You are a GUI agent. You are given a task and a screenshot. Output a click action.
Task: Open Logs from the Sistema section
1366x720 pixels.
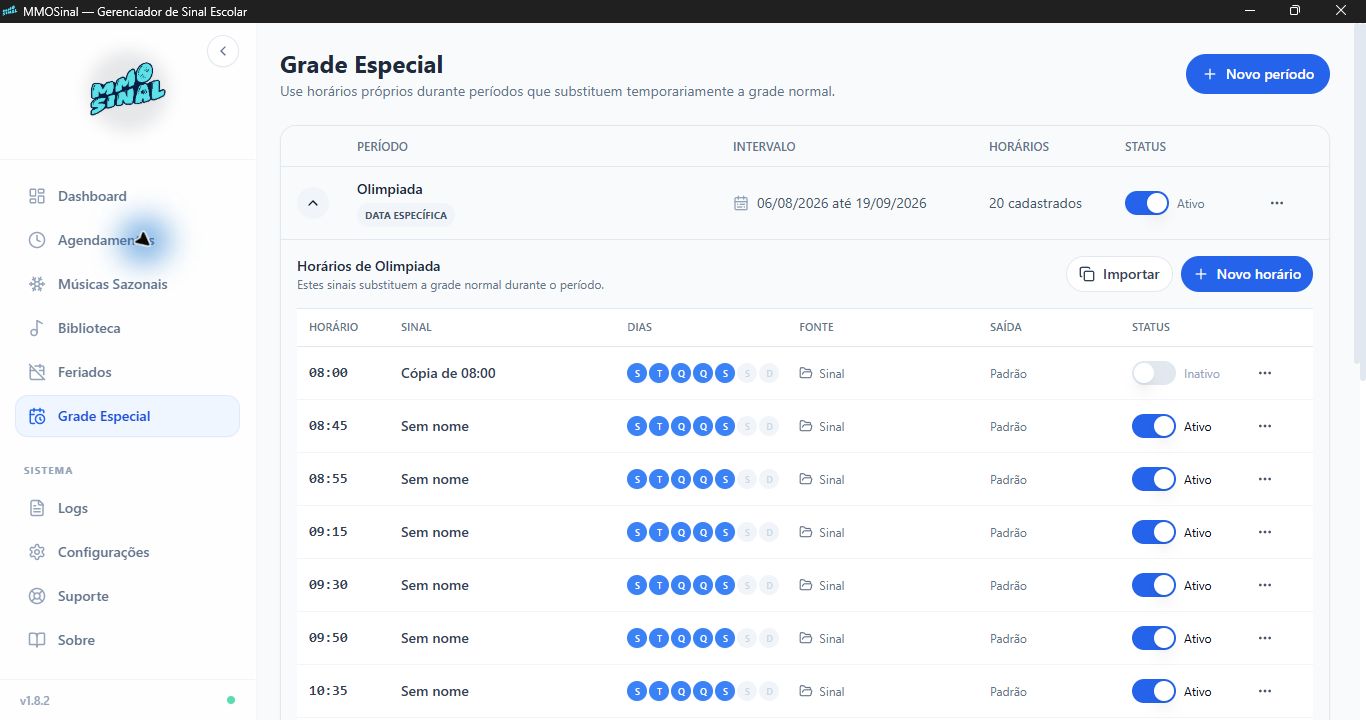click(127, 508)
